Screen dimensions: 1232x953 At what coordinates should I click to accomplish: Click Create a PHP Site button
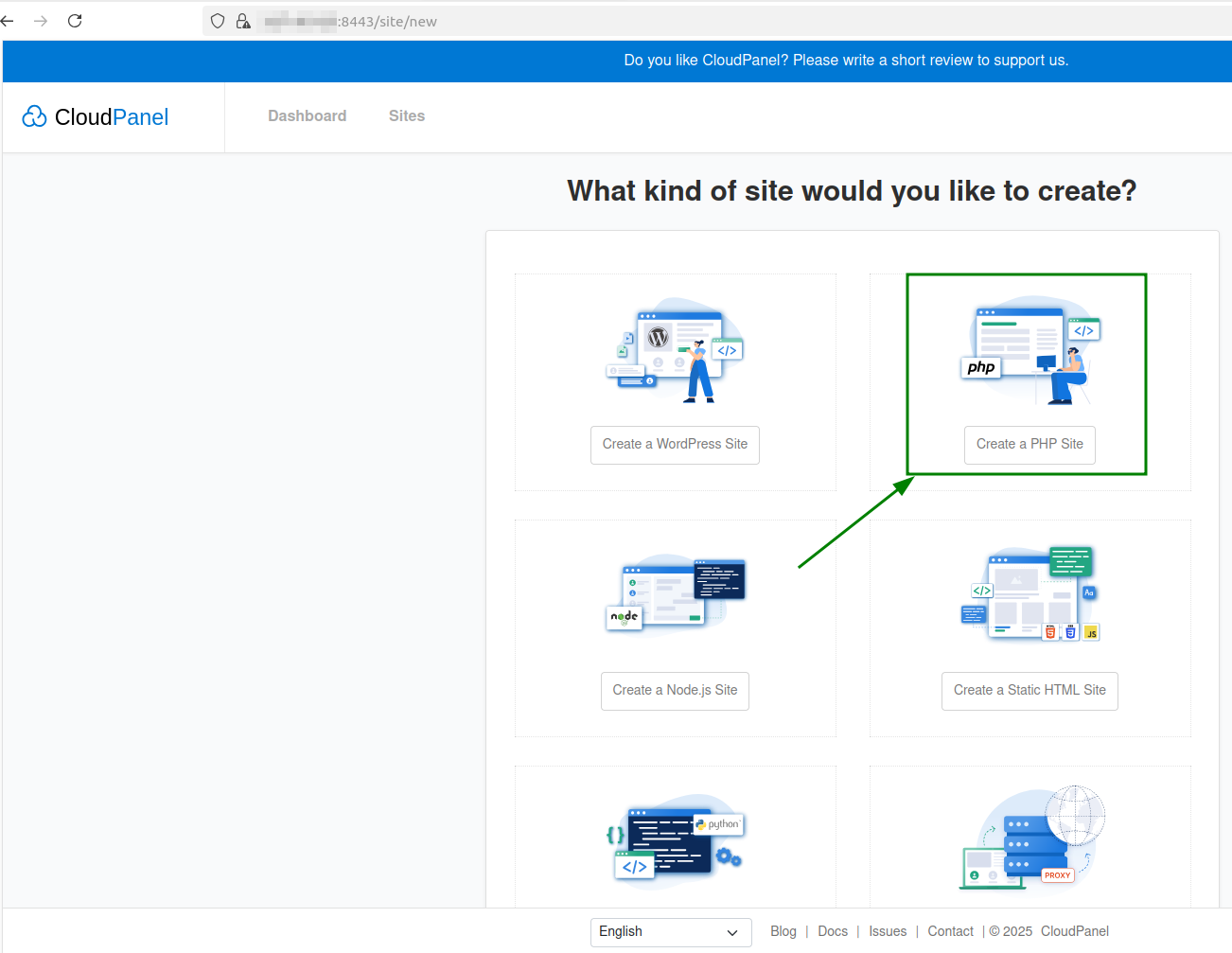pyautogui.click(x=1030, y=445)
